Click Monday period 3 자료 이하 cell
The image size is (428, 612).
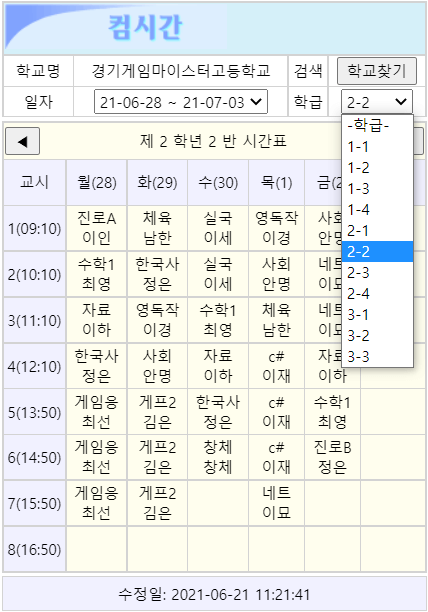97,320
